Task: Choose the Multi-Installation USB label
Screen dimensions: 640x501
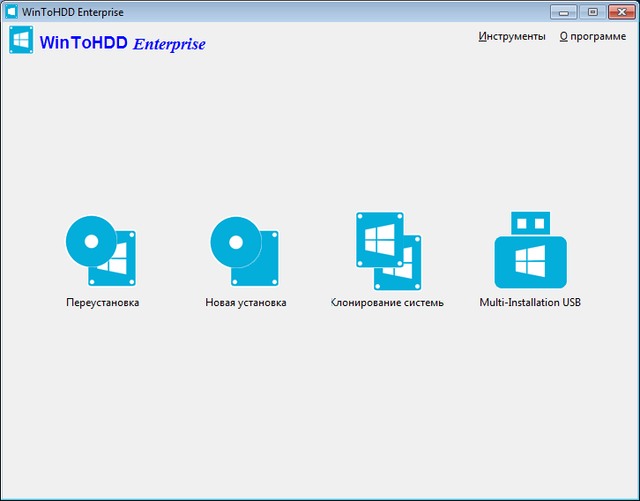Action: point(530,302)
